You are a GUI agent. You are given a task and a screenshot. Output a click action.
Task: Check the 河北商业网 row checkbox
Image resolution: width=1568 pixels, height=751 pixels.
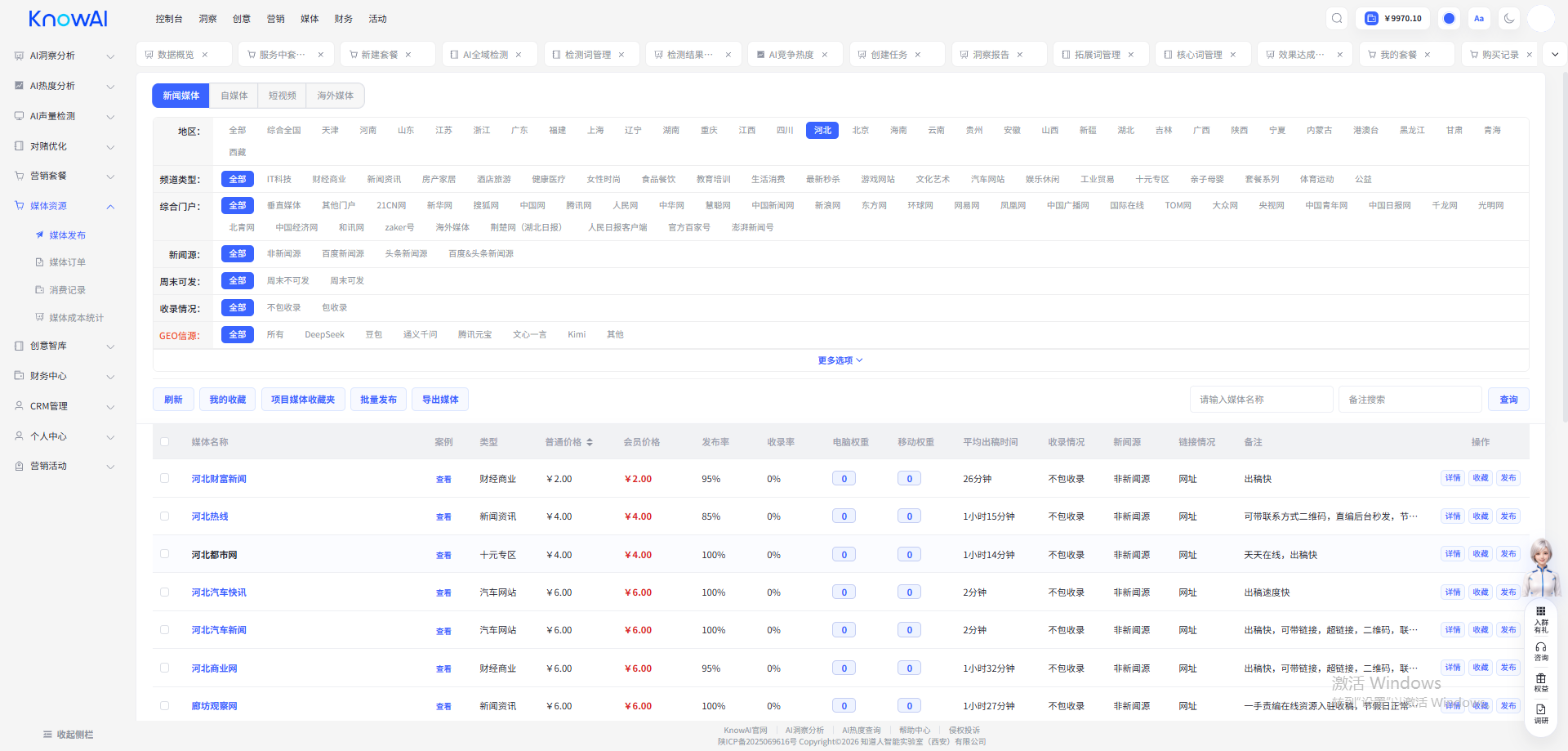point(164,668)
